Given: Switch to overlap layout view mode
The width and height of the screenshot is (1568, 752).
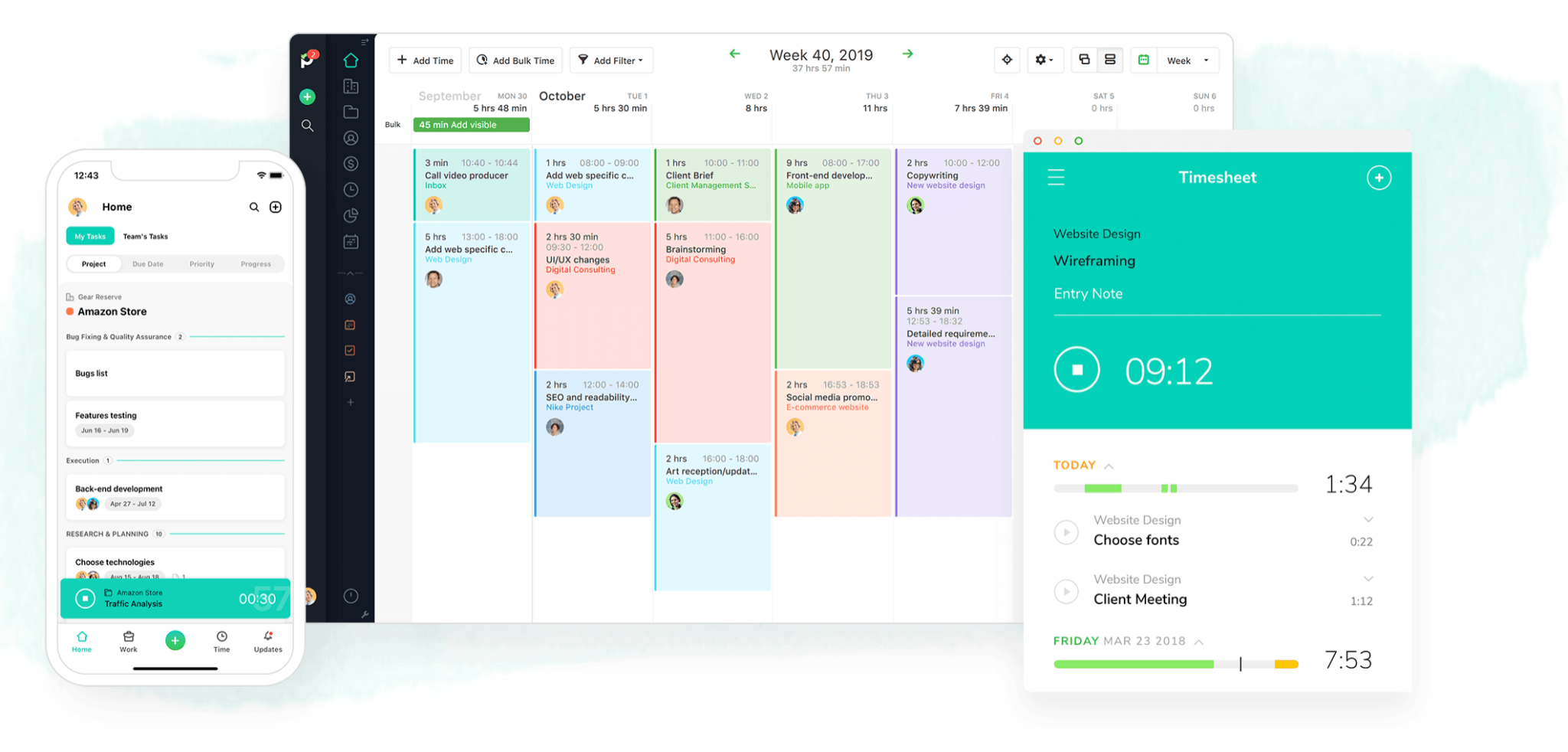Looking at the screenshot, I should (1083, 60).
